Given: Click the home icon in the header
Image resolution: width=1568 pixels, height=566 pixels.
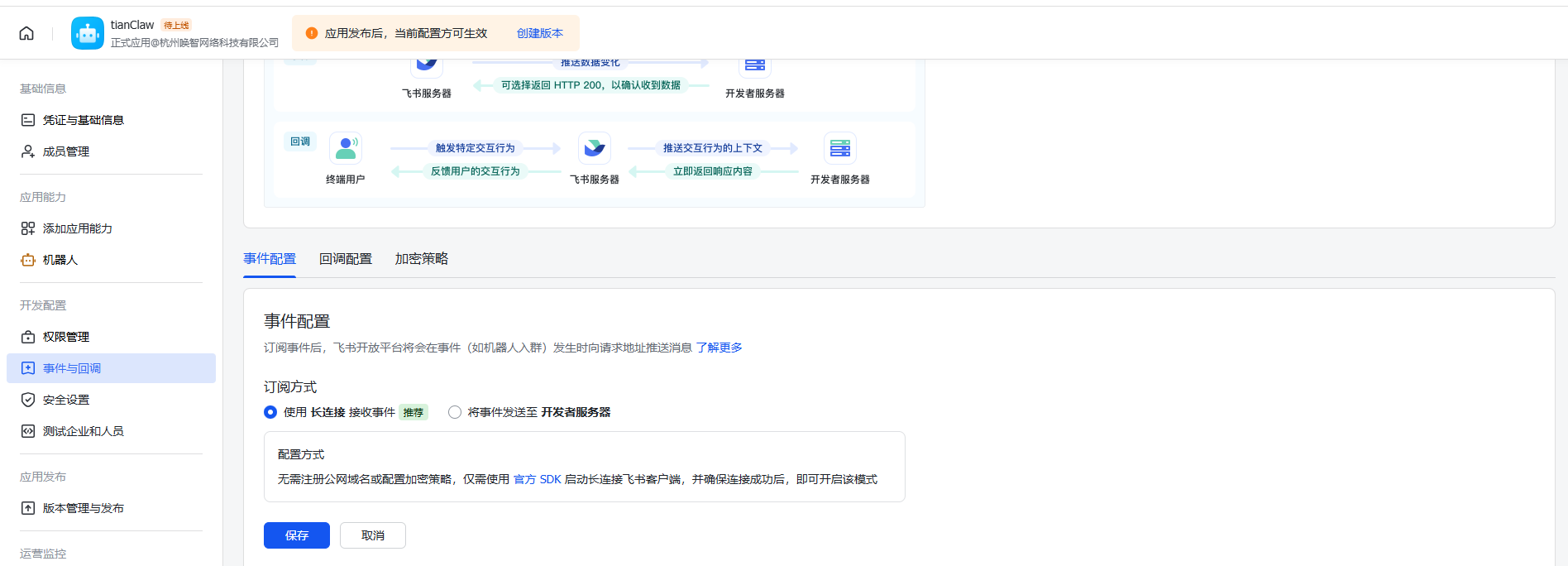Looking at the screenshot, I should click(x=26, y=33).
